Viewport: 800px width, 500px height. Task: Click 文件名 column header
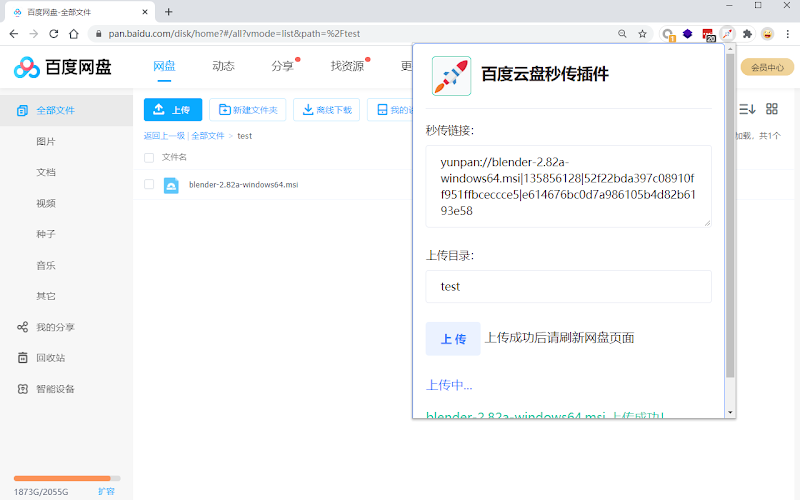coord(174,157)
